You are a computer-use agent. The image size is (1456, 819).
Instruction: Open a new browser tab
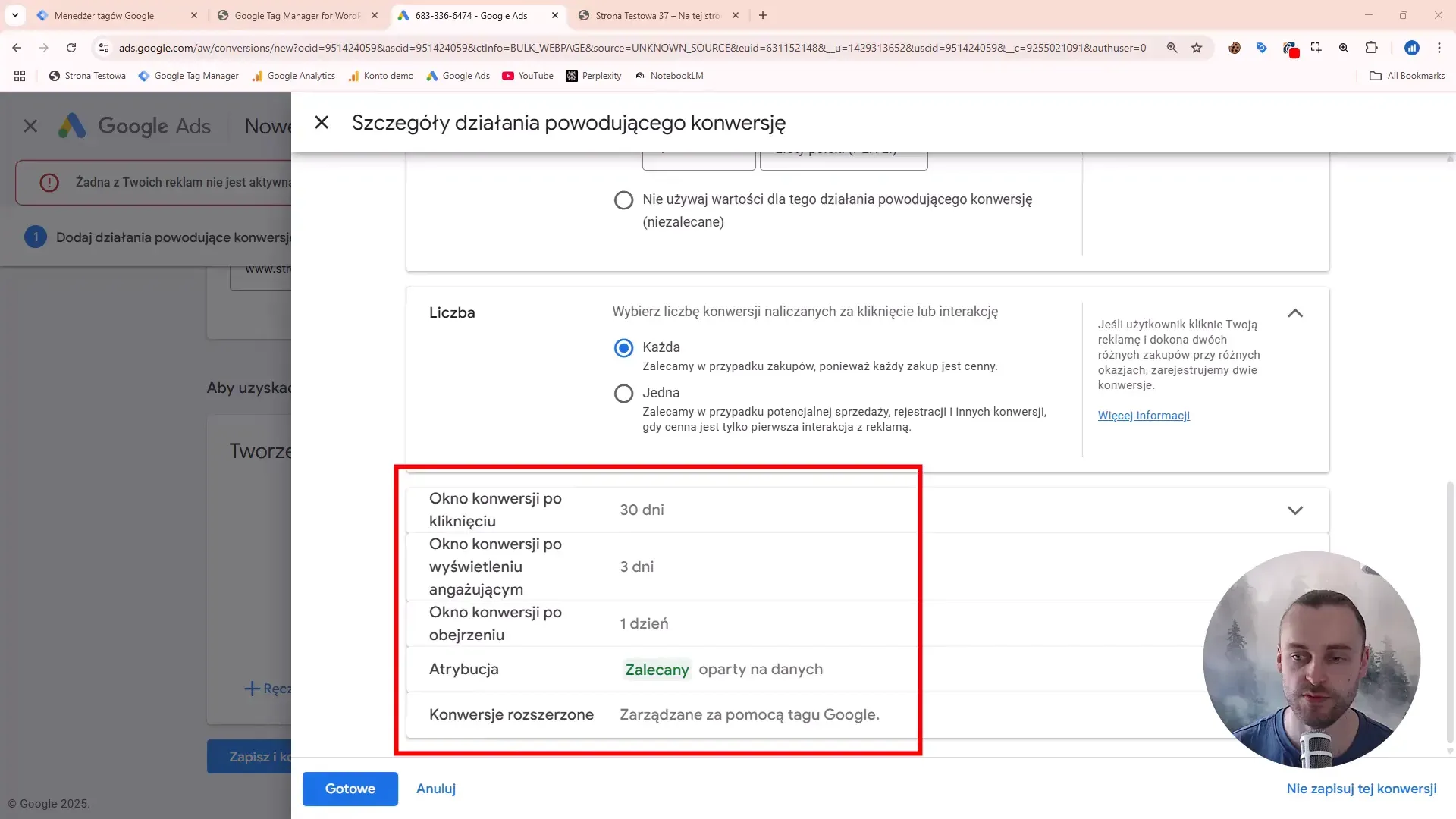(763, 15)
